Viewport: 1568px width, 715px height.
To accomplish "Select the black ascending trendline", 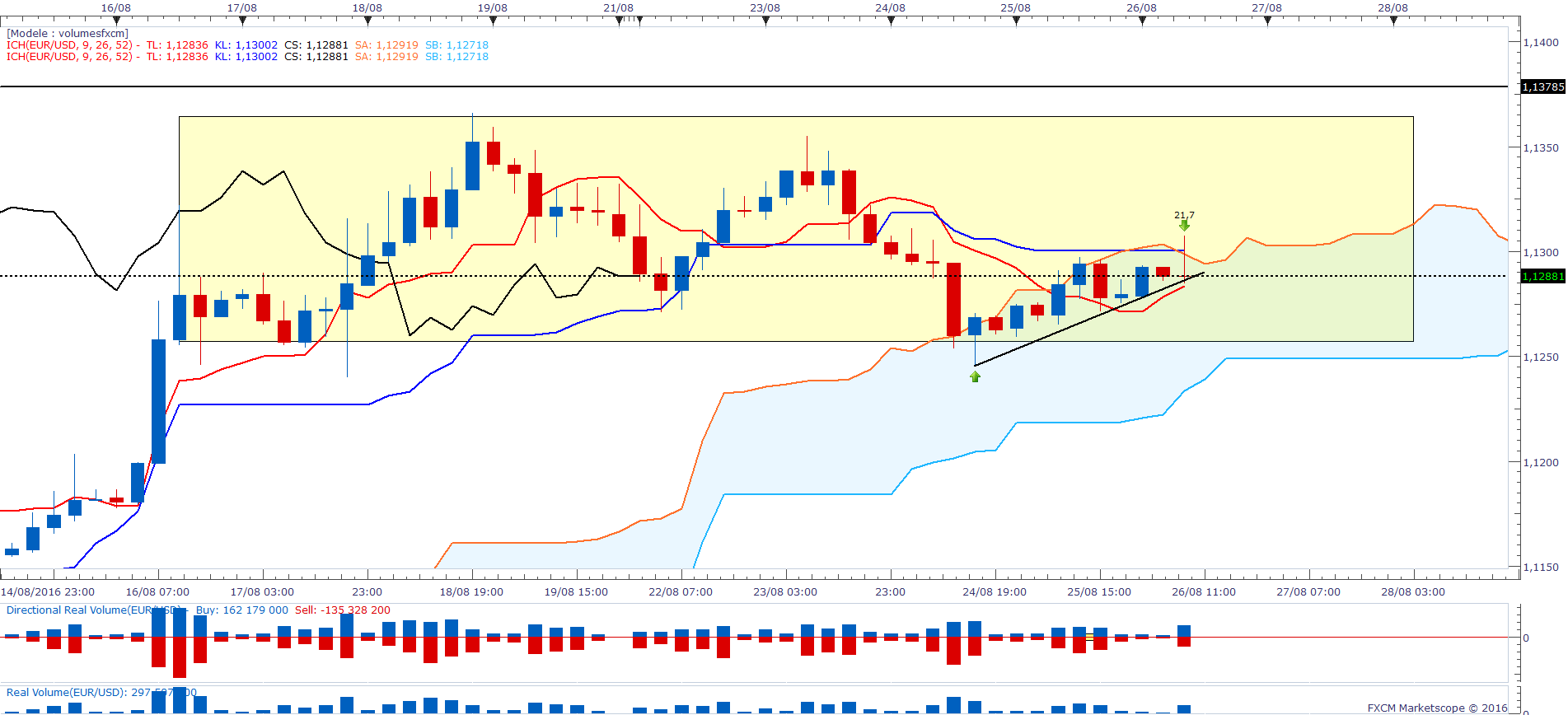I will (x=1088, y=320).
